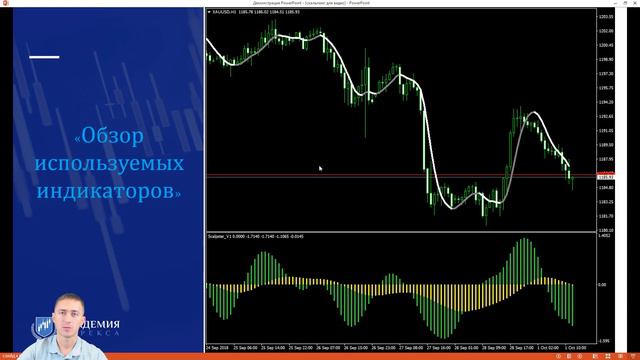
Task: Minimize the PowerPoint window
Action: [x=616, y=3]
